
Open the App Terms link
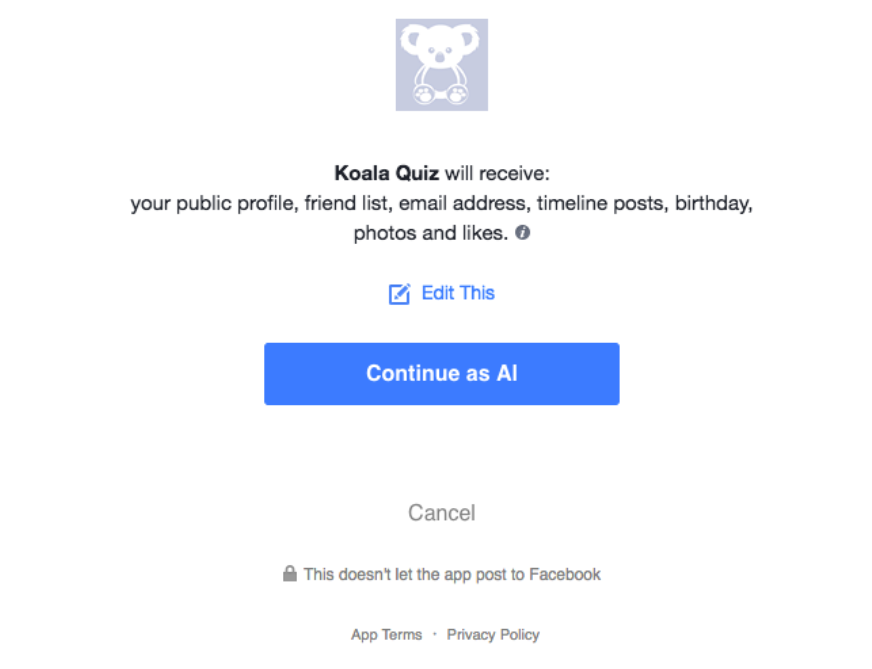coord(386,634)
